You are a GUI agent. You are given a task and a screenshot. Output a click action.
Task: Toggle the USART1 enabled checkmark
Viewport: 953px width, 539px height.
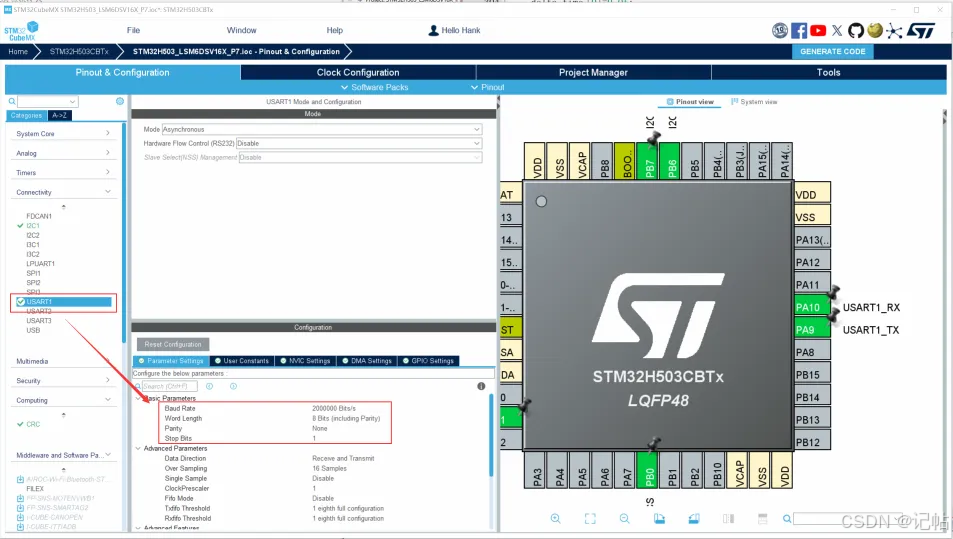(x=21, y=301)
